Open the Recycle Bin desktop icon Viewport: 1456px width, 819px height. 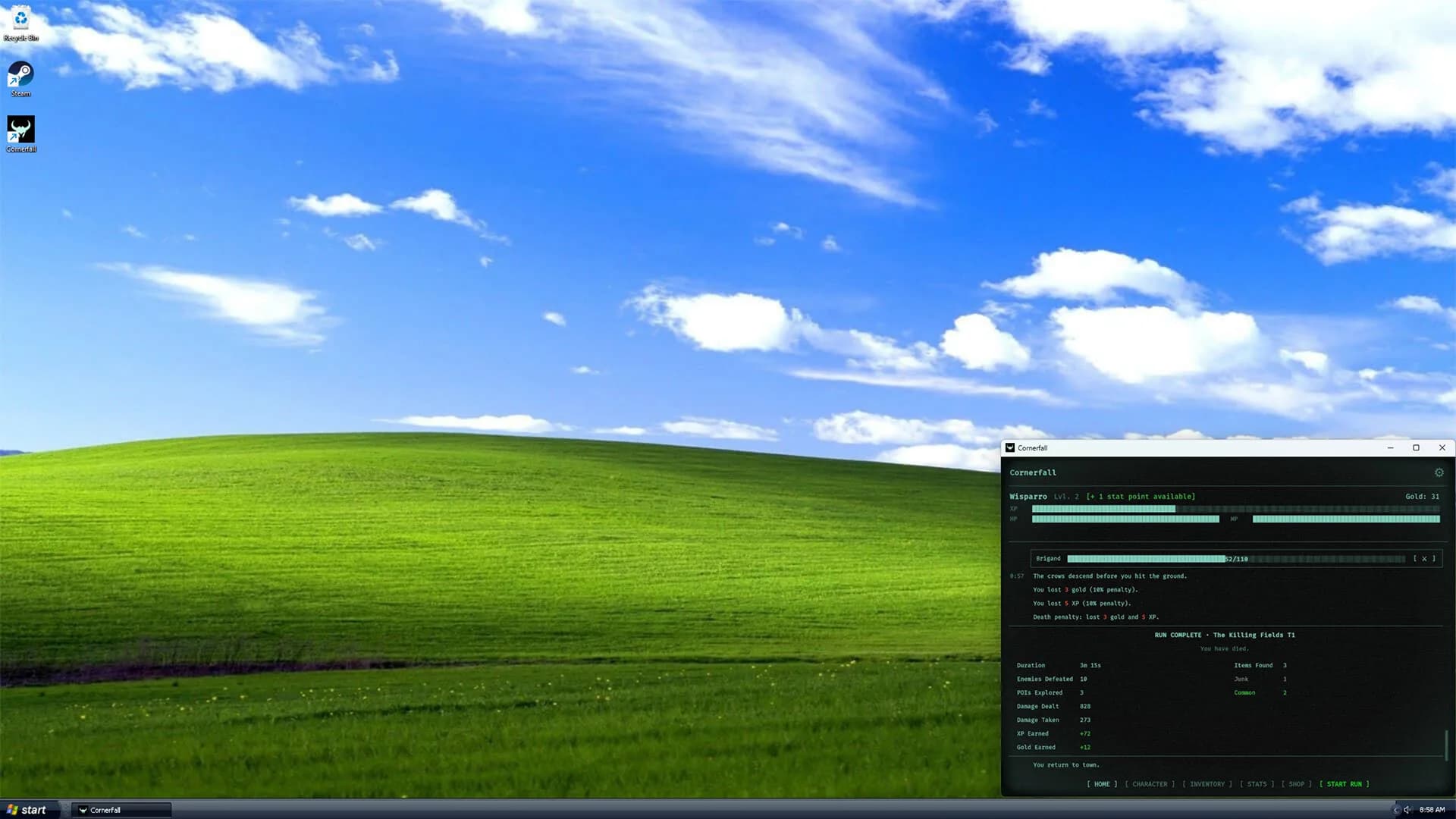tap(20, 24)
